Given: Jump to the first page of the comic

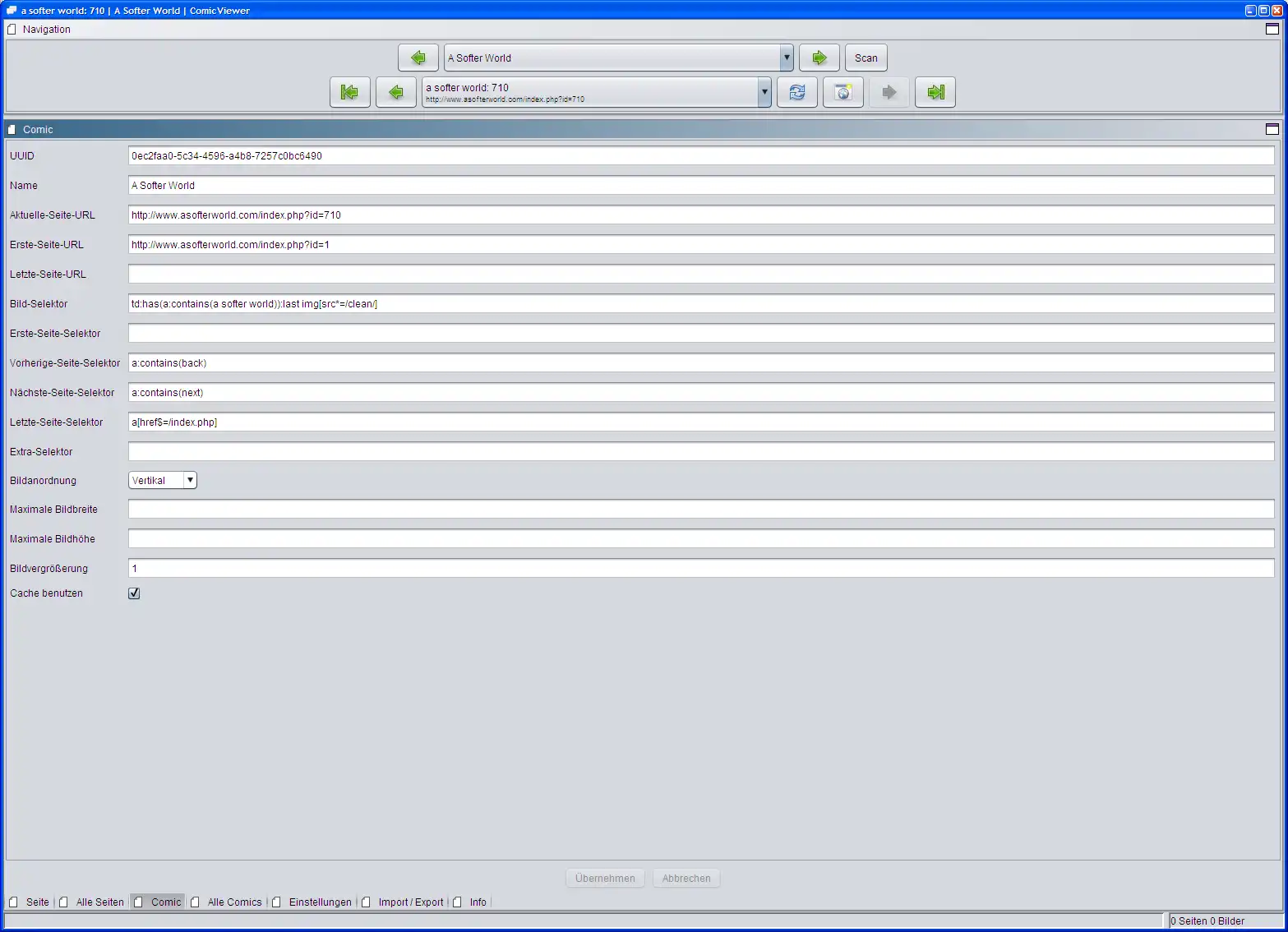Looking at the screenshot, I should (x=350, y=92).
